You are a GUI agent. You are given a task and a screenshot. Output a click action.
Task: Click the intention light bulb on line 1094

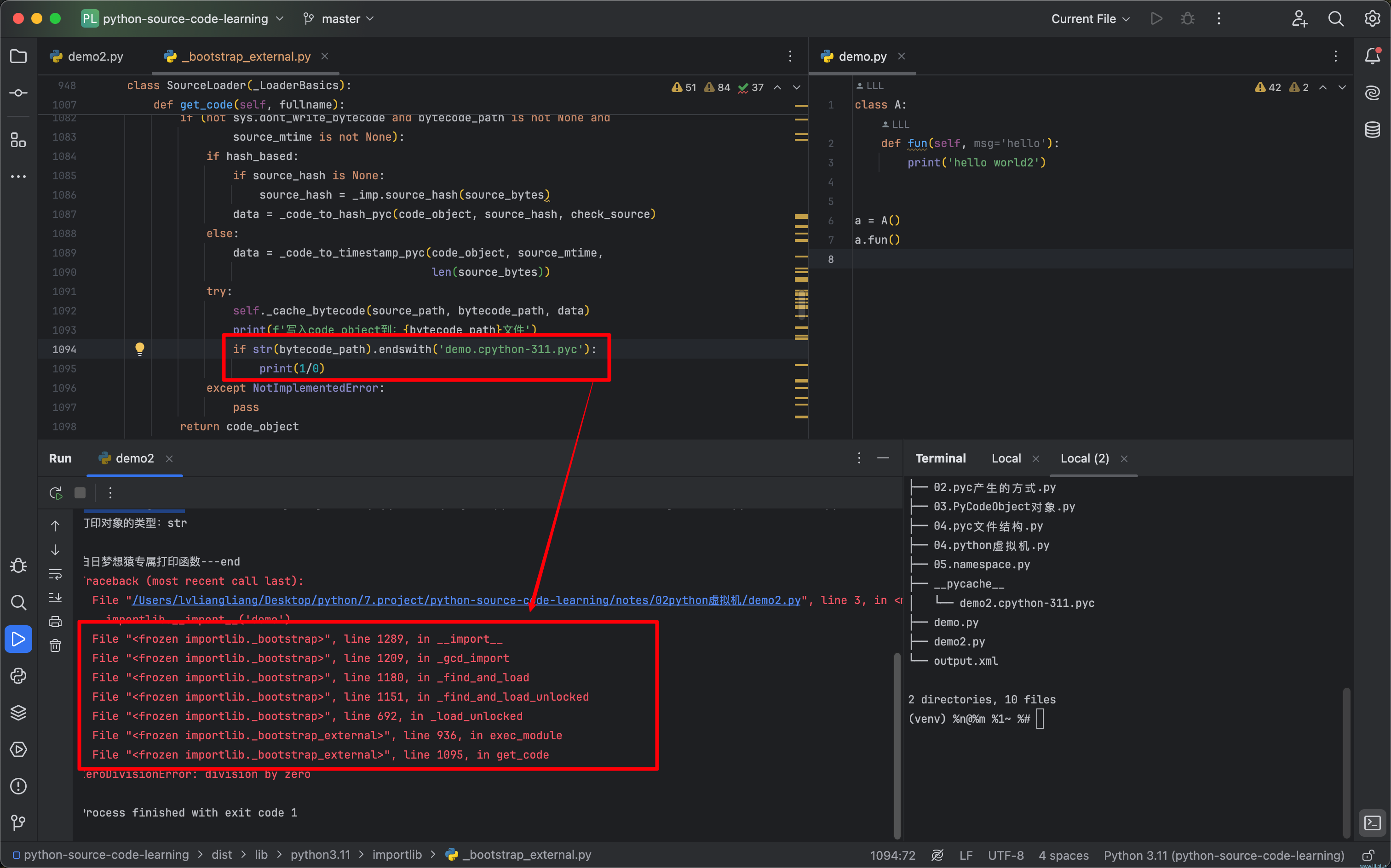(139, 348)
